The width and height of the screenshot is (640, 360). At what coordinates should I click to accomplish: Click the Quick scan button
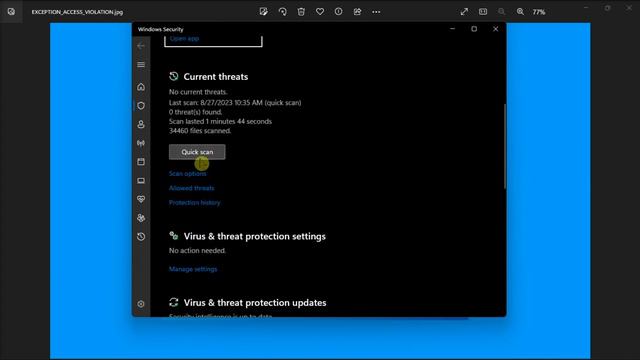click(x=197, y=152)
